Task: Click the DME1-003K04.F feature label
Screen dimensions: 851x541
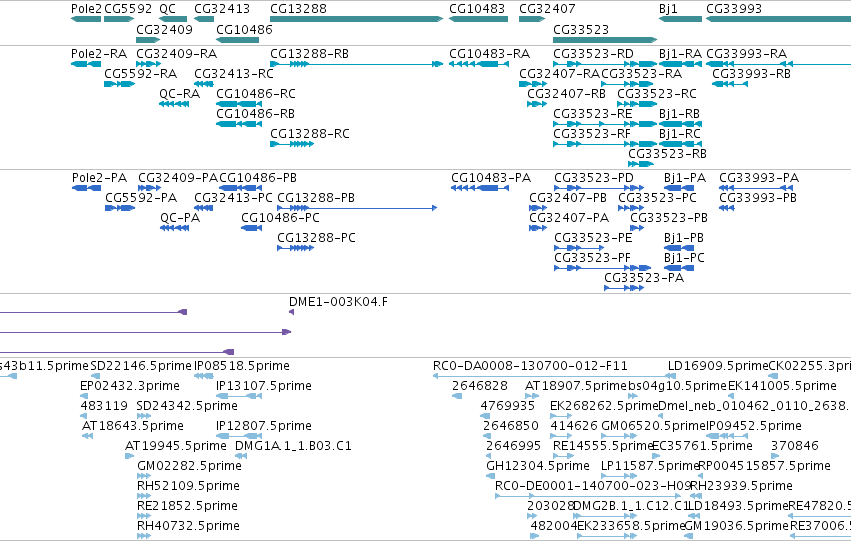Action: pyautogui.click(x=338, y=302)
